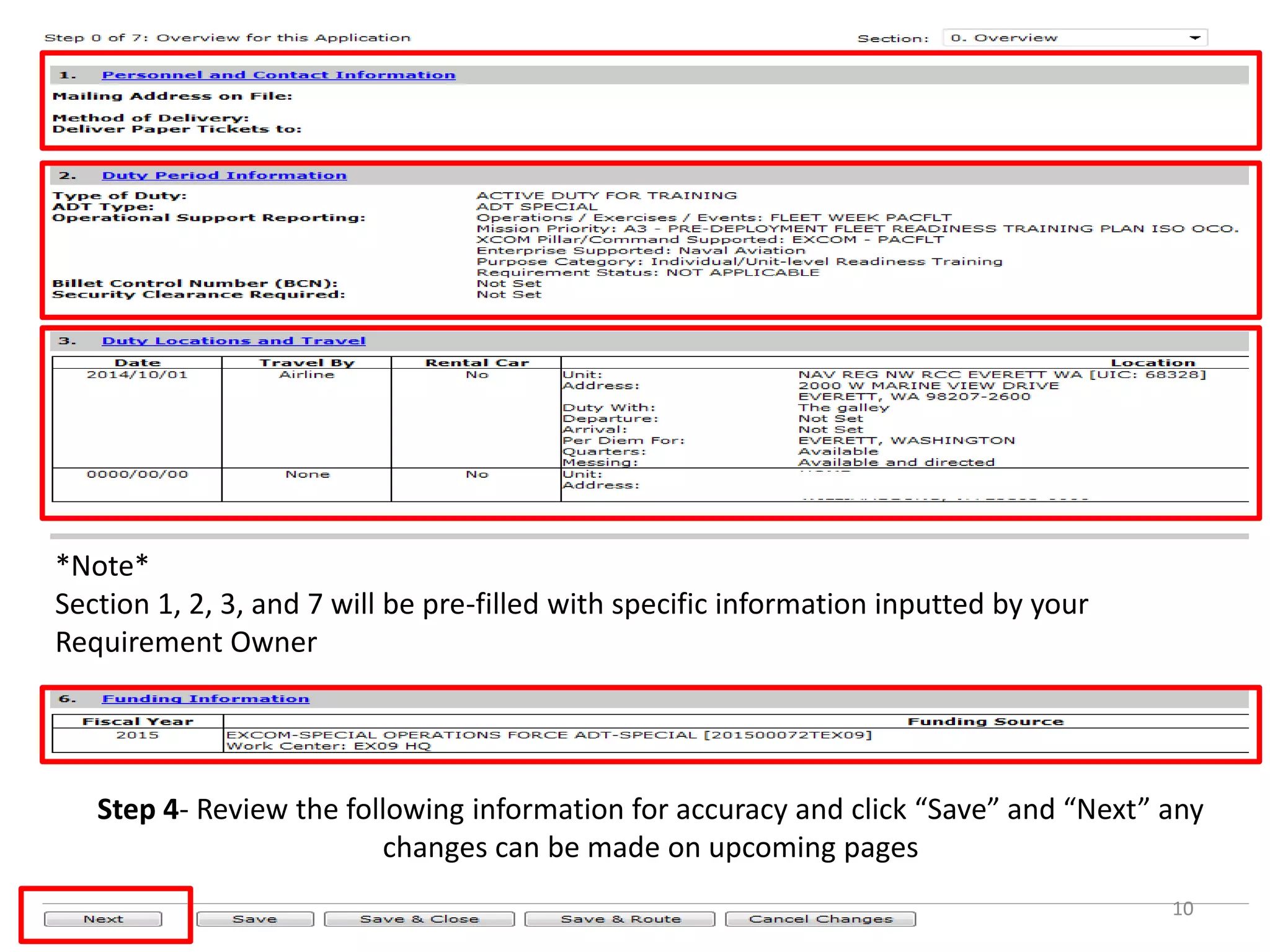1270x952 pixels.
Task: Click the EXCOM-SPECIAL OPERATIONS funding source entry
Action: pyautogui.click(x=548, y=735)
